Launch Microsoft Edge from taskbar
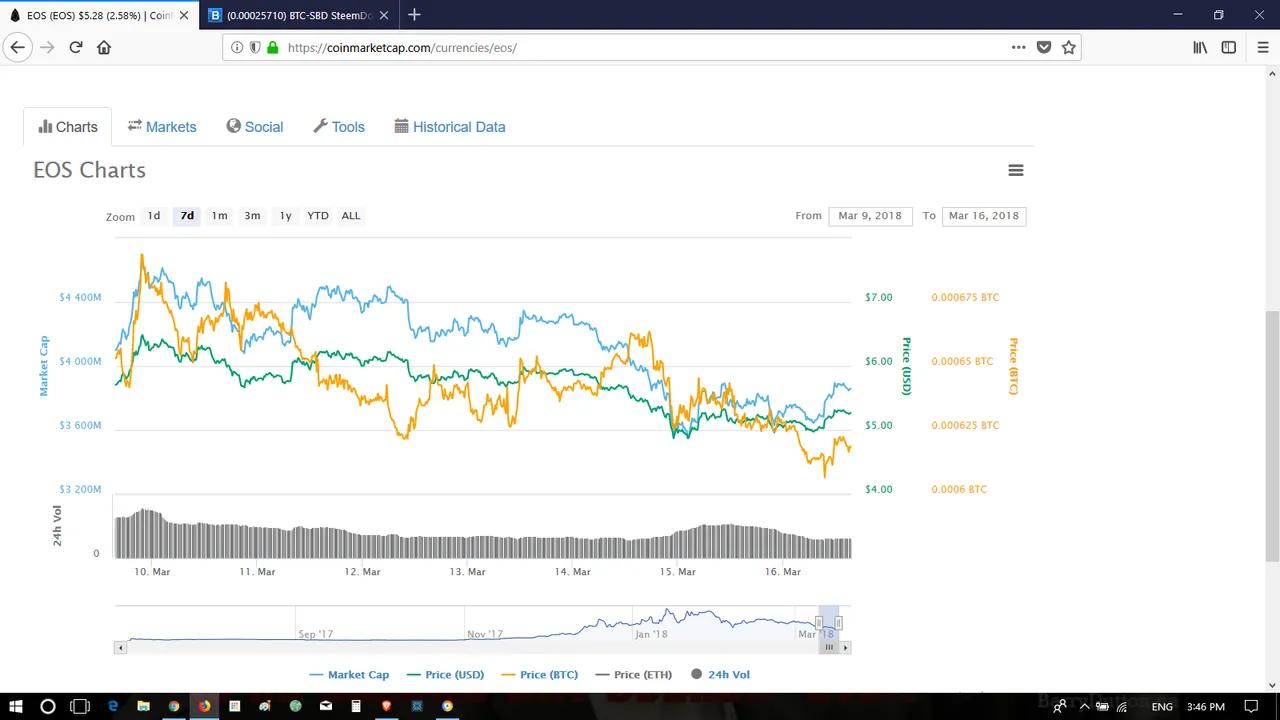 click(113, 706)
